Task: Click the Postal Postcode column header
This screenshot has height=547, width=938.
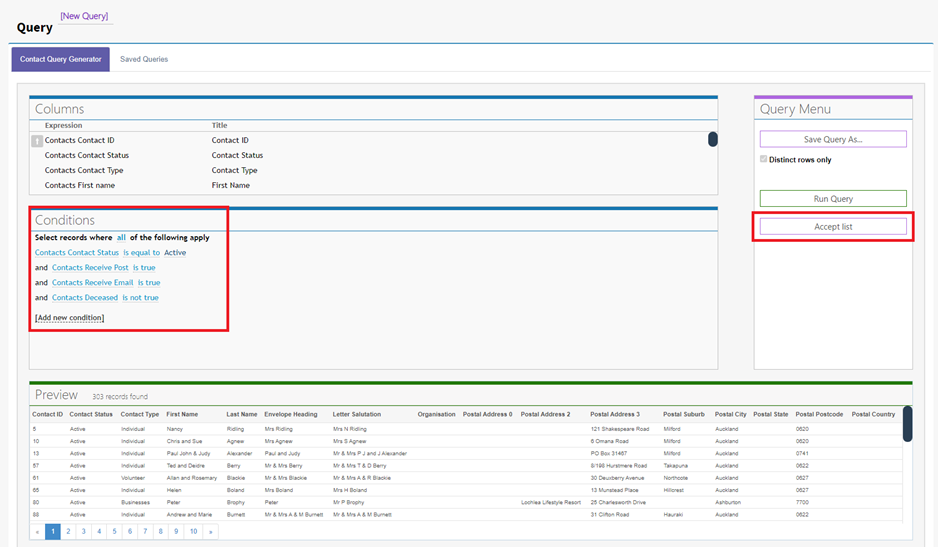Action: point(819,414)
